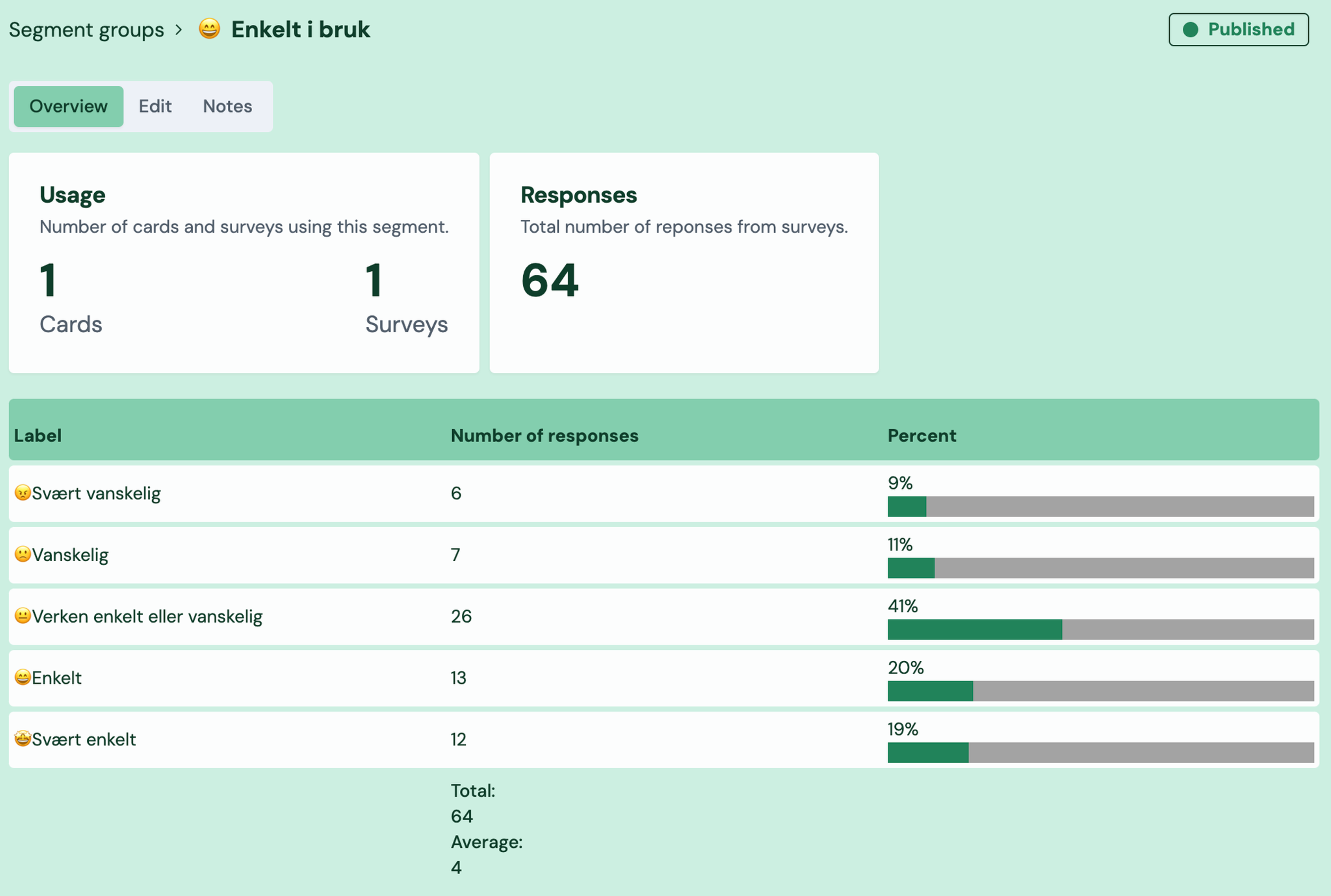Open the Segment groups breadcrumb link

point(86,30)
